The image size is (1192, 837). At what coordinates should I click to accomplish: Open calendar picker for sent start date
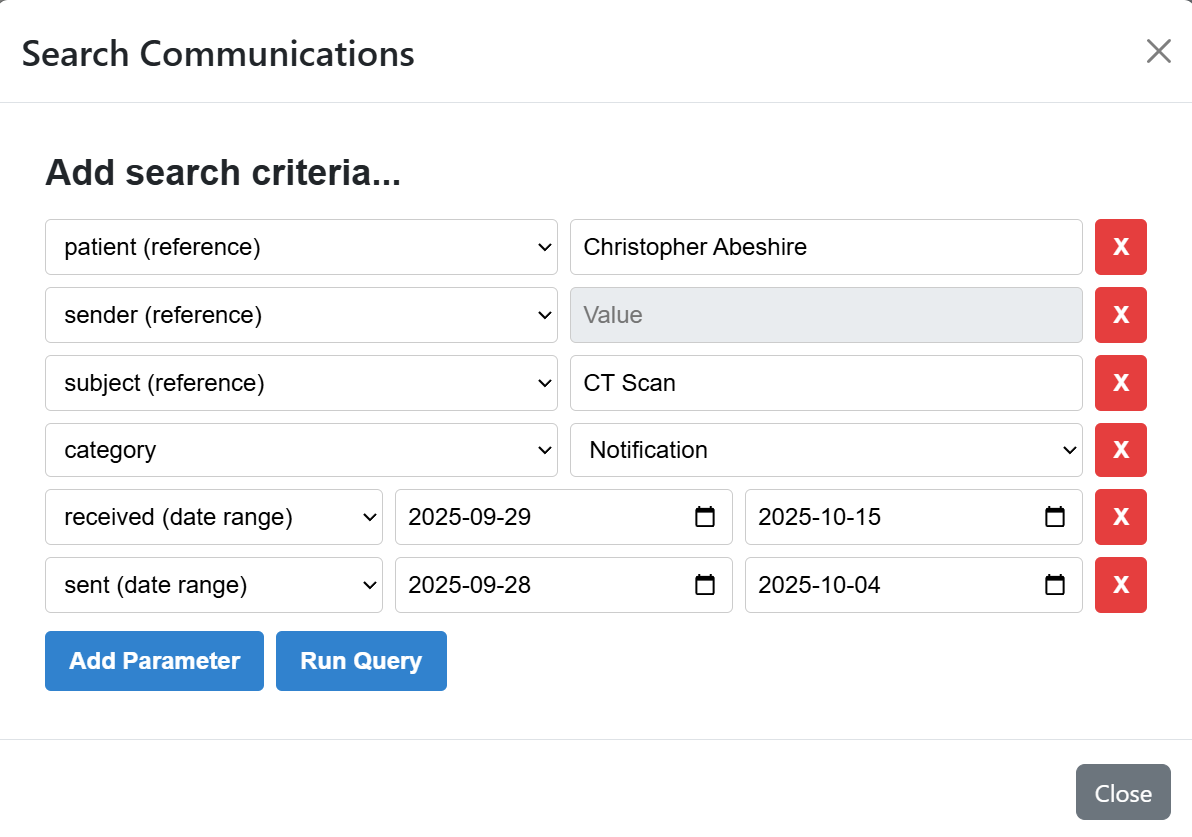[705, 585]
